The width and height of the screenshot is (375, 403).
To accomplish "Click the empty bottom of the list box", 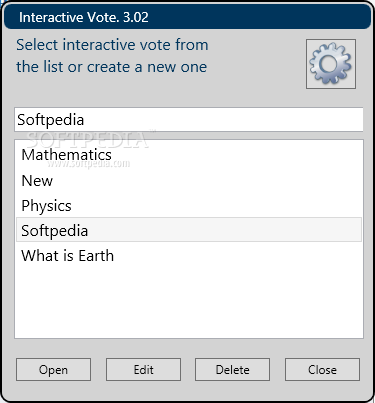I will click(189, 320).
